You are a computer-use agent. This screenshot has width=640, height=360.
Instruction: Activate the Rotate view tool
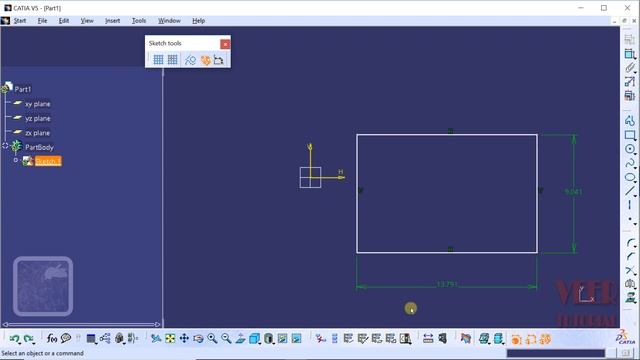tap(198, 338)
